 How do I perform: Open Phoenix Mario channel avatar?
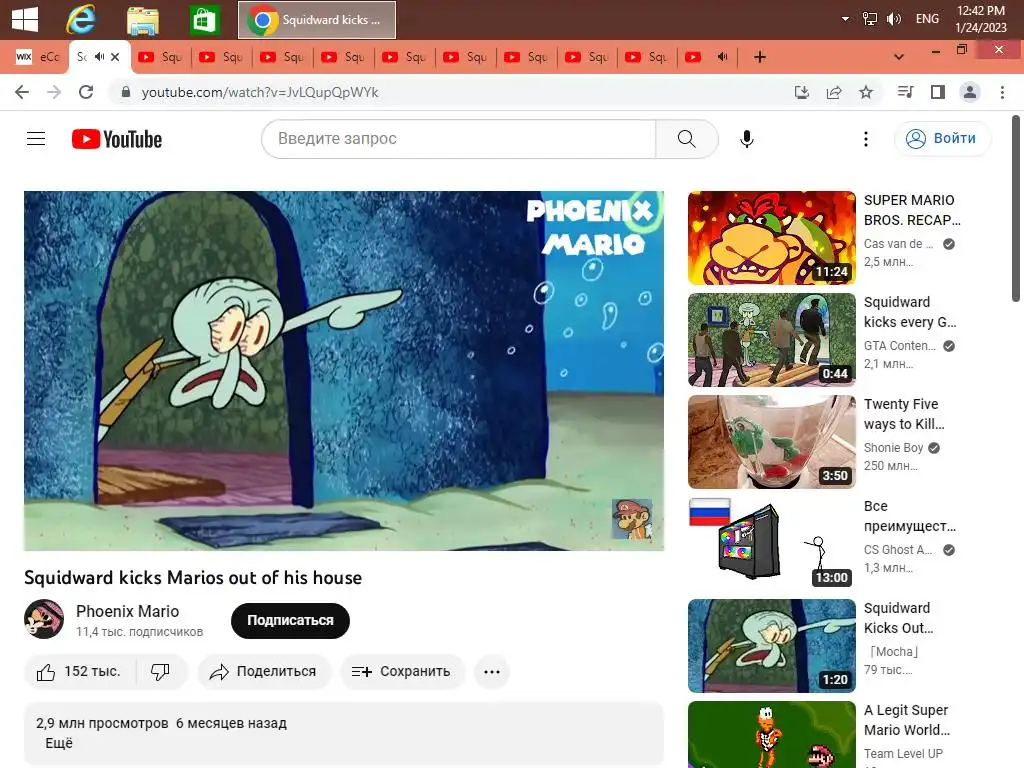(44, 619)
